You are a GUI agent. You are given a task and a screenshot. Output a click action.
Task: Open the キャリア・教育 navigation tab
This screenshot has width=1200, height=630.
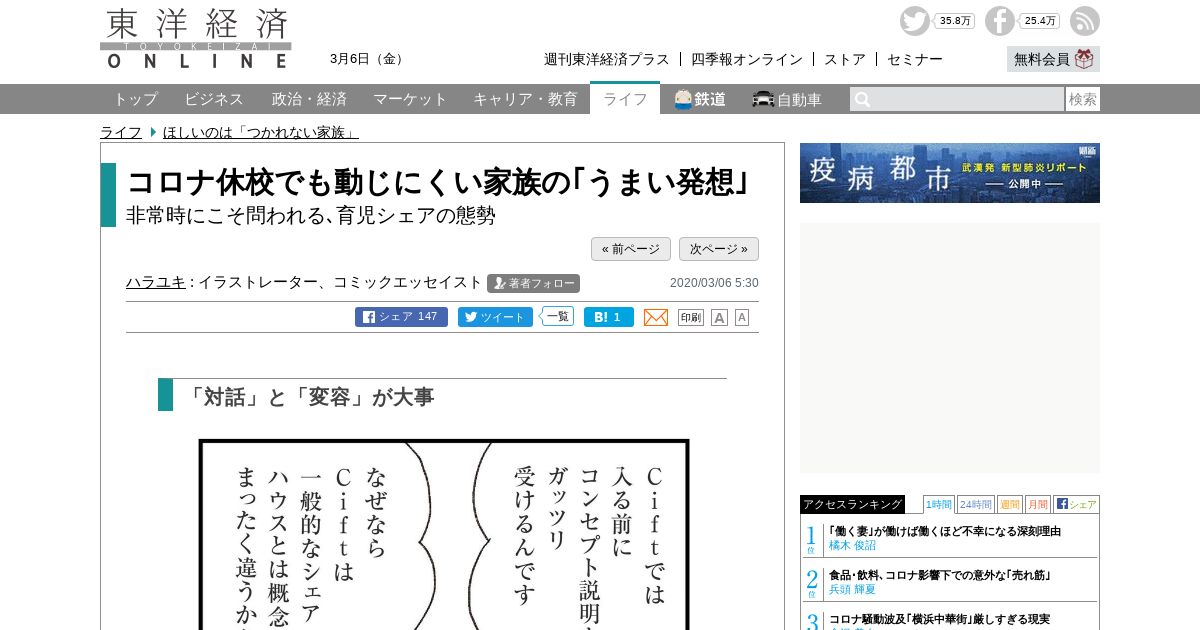click(525, 99)
